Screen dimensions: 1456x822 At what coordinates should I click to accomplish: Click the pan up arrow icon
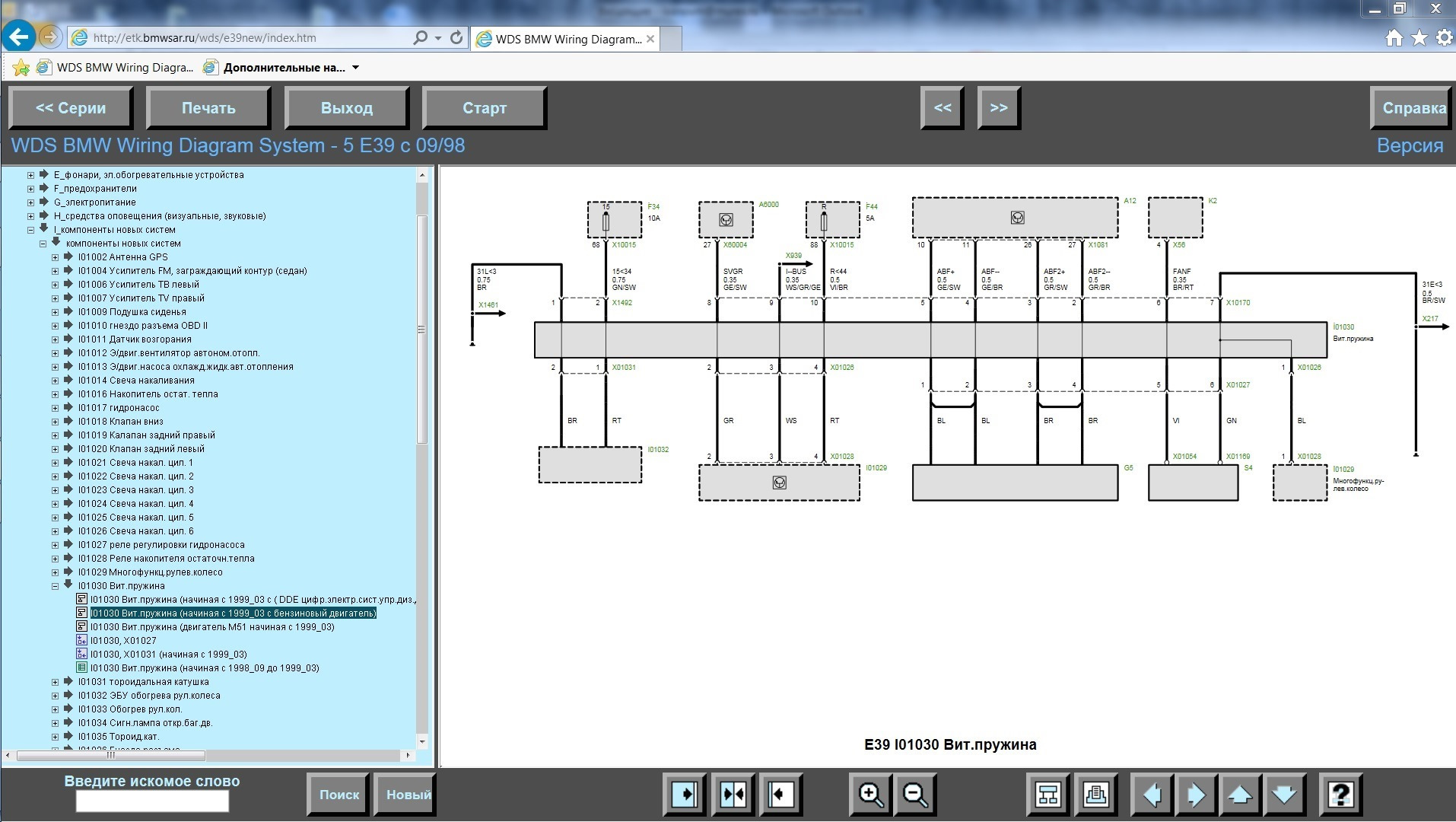point(1240,795)
